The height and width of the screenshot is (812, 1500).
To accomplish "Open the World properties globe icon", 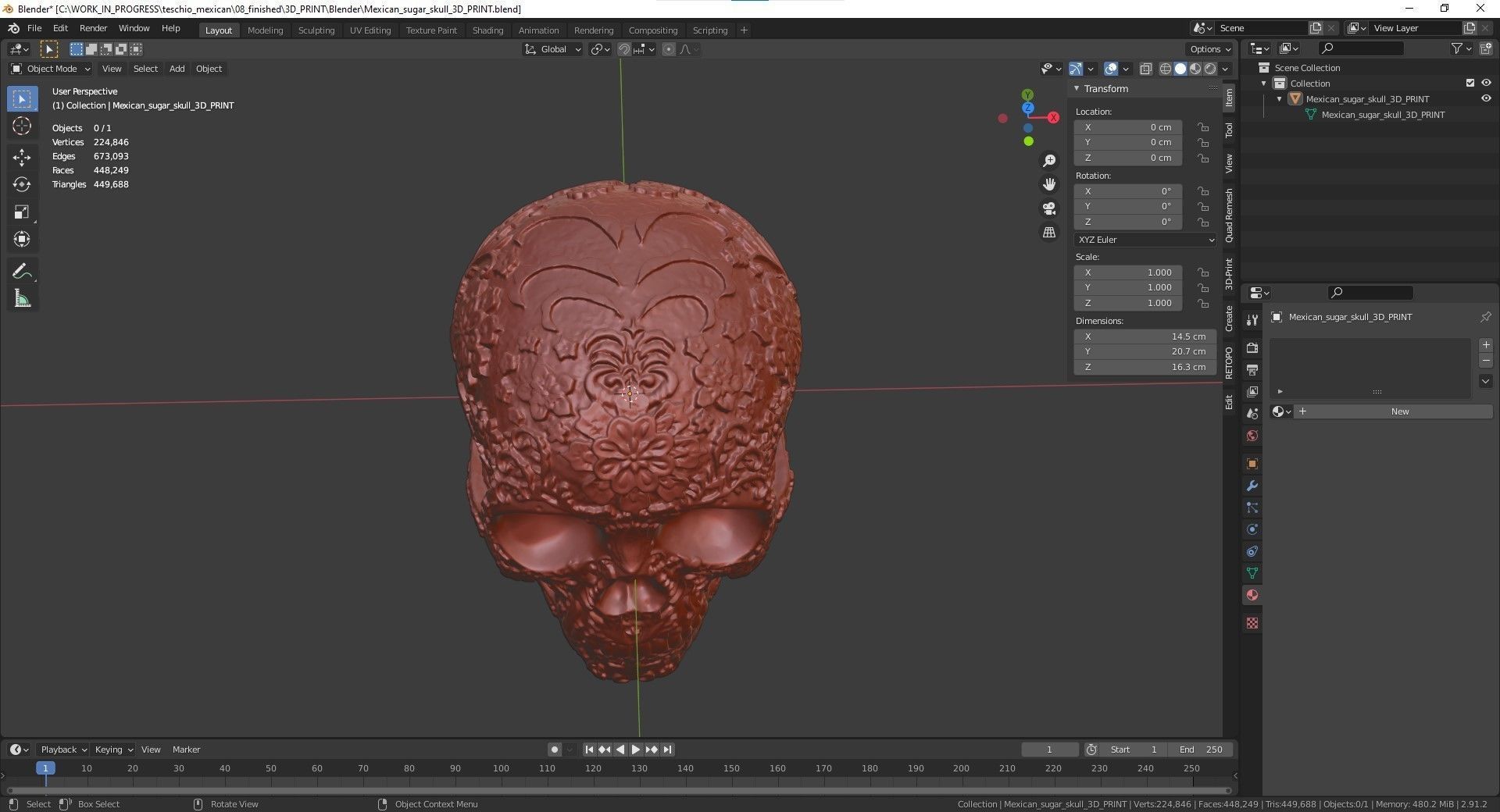I will (1252, 436).
